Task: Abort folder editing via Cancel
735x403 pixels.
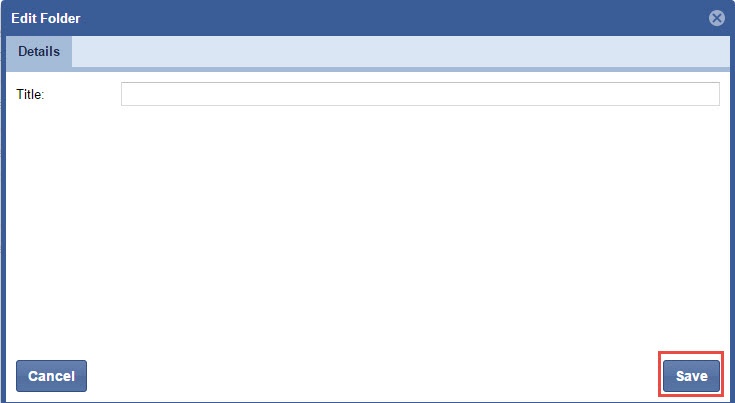Action: (51, 376)
